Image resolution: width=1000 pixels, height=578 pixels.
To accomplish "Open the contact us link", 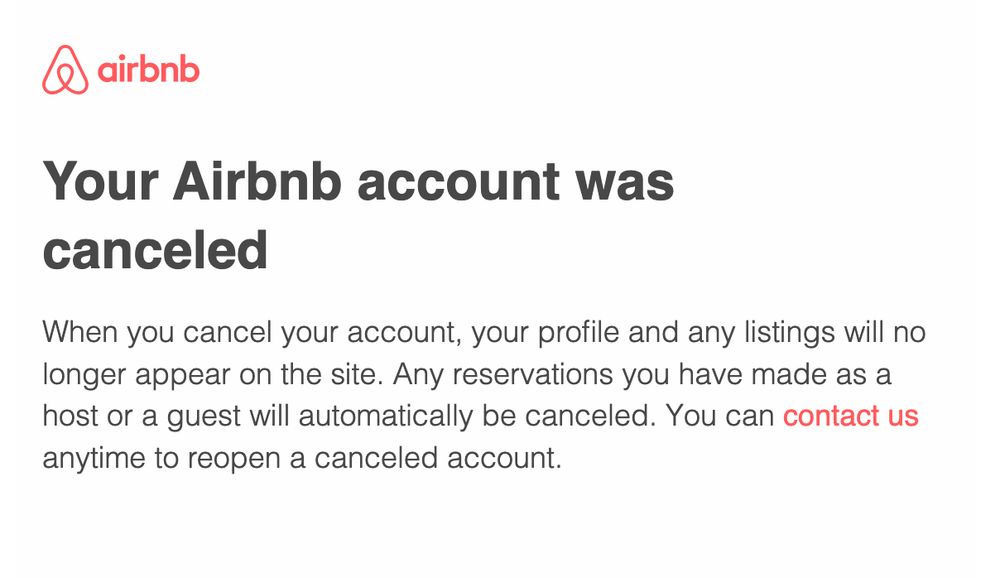I will pyautogui.click(x=851, y=416).
